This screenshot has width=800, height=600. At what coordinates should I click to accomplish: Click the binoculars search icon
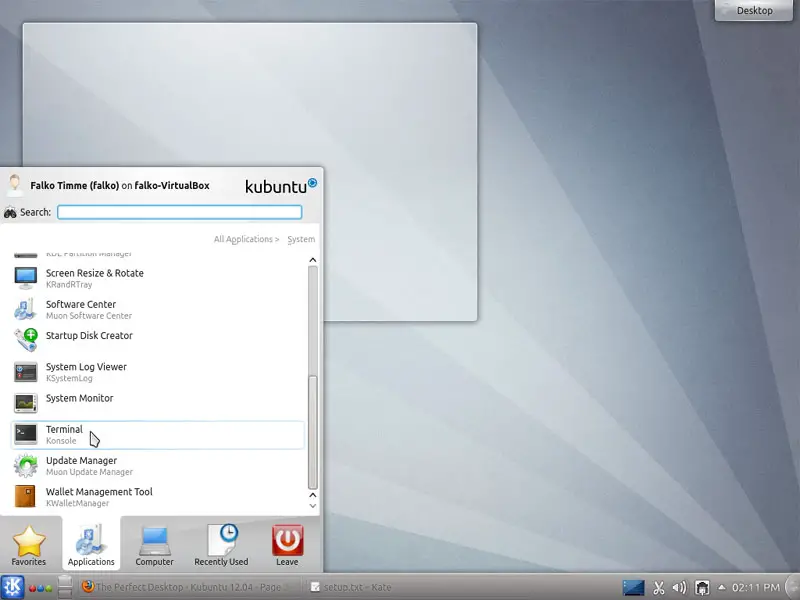pyautogui.click(x=10, y=212)
